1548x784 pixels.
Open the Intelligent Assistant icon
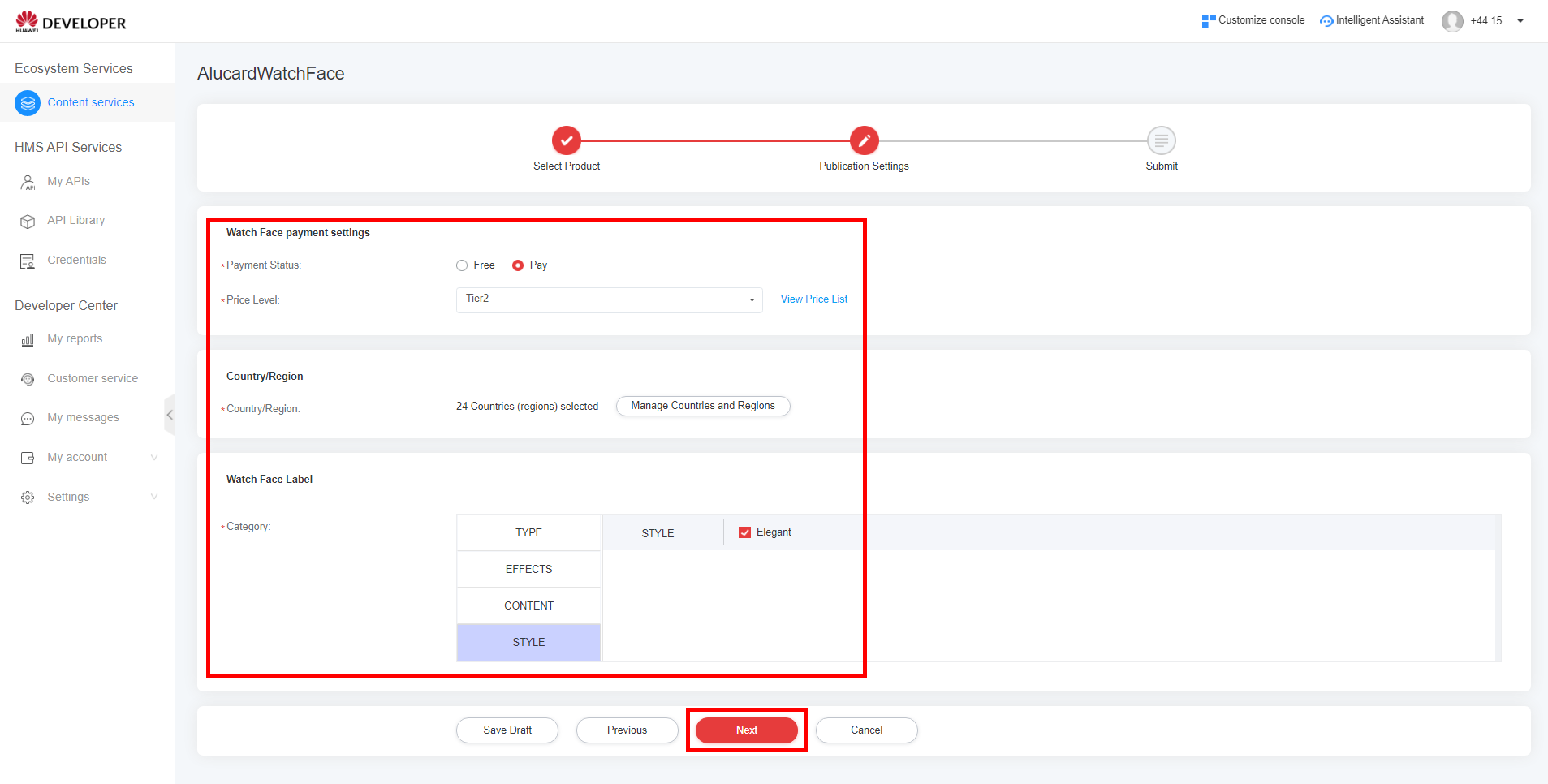(1326, 21)
